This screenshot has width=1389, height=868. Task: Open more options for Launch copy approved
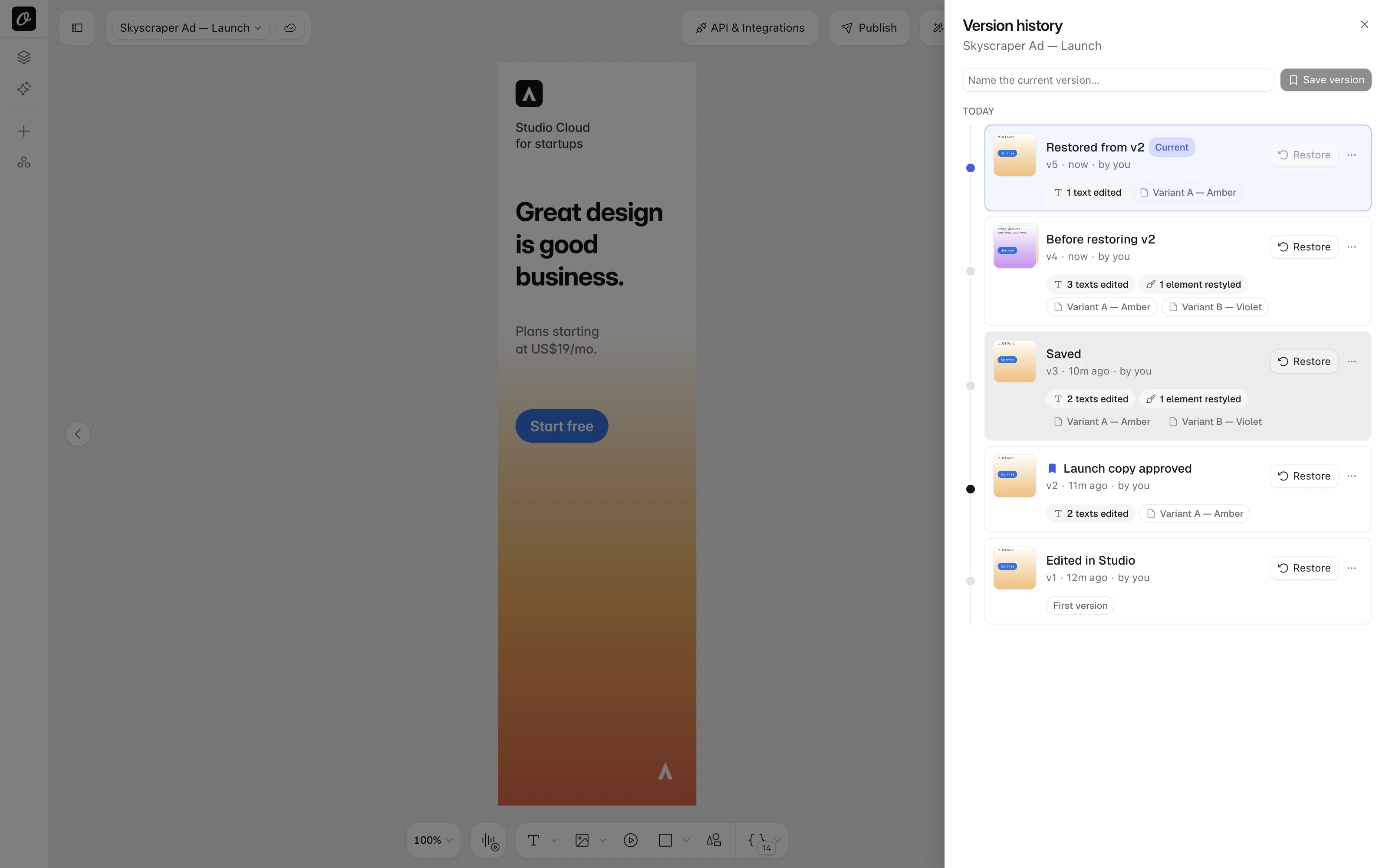click(x=1352, y=476)
